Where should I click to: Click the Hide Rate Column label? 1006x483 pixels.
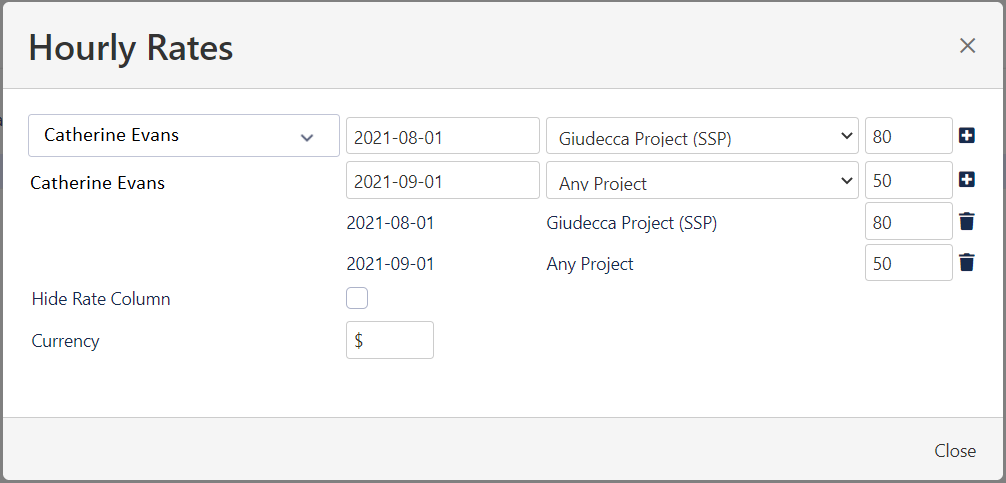(101, 299)
